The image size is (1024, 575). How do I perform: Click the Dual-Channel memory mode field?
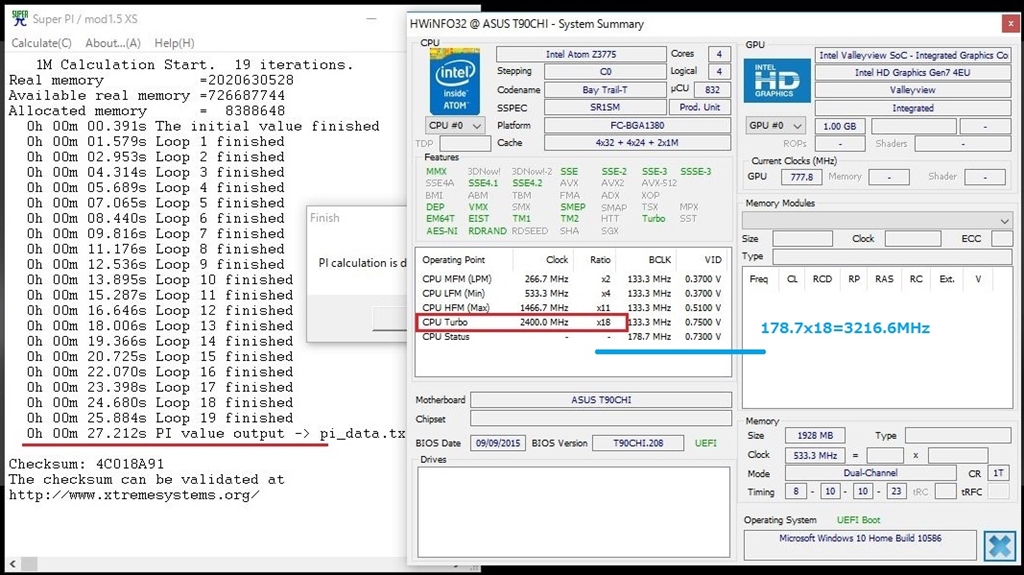[871, 473]
